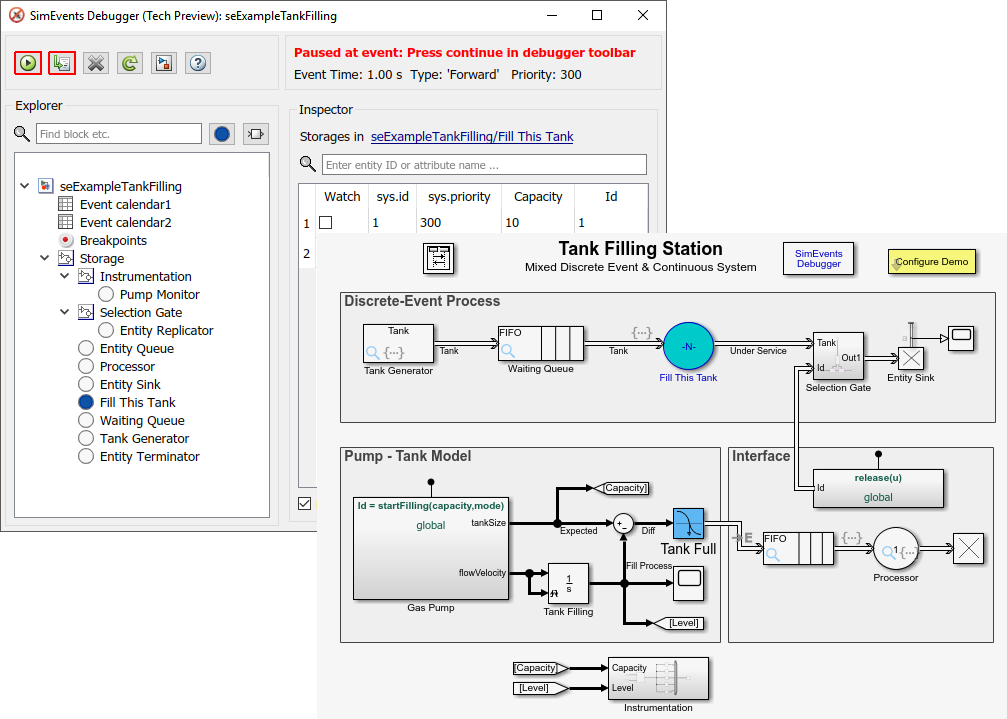Collapse the Instrumentation tree node
1007x719 pixels.
pos(63,276)
